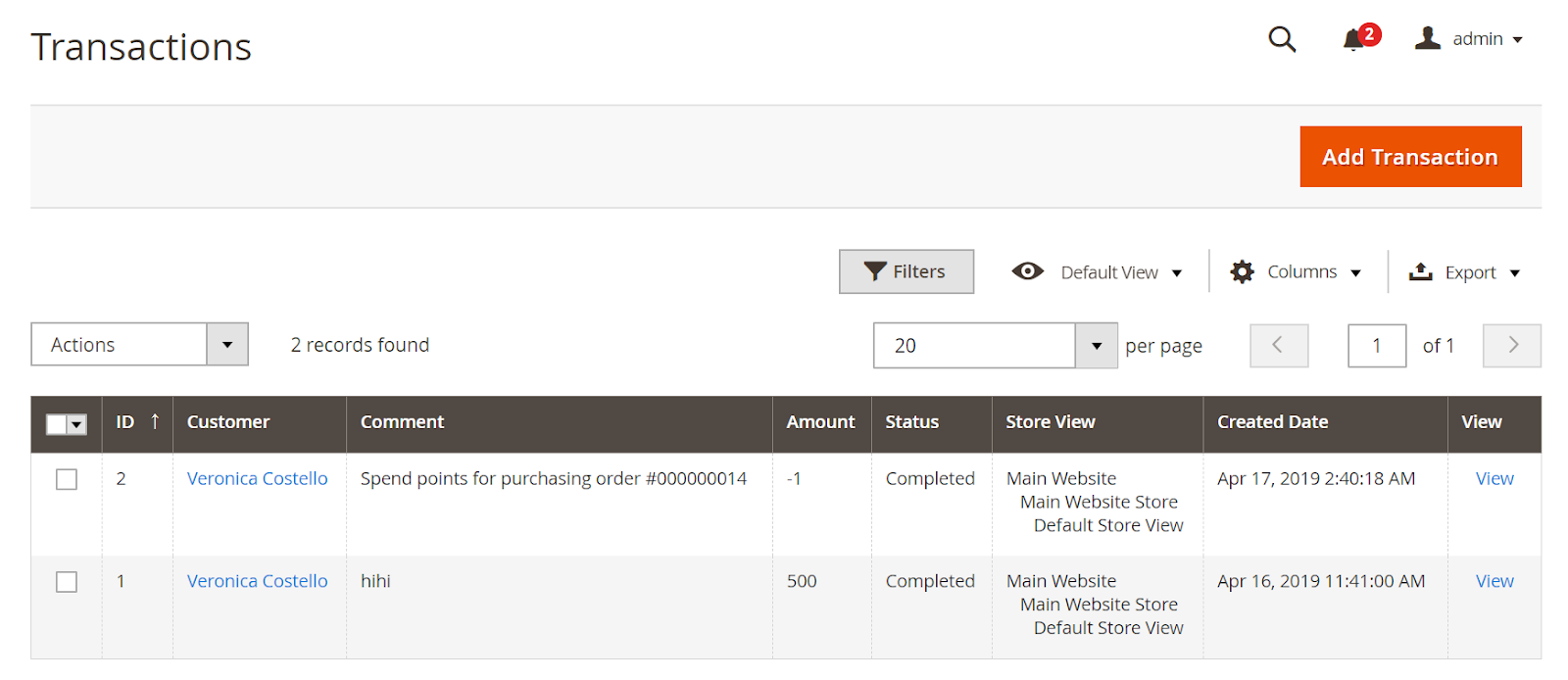Click the Default View eye icon
This screenshot has width=1568, height=680.
1027,271
